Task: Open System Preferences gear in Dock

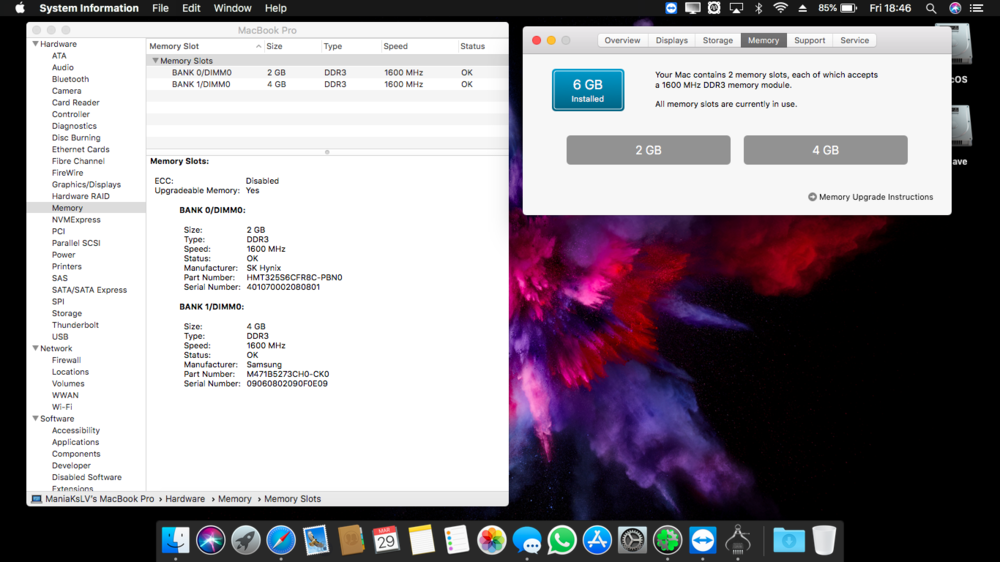Action: tap(632, 540)
